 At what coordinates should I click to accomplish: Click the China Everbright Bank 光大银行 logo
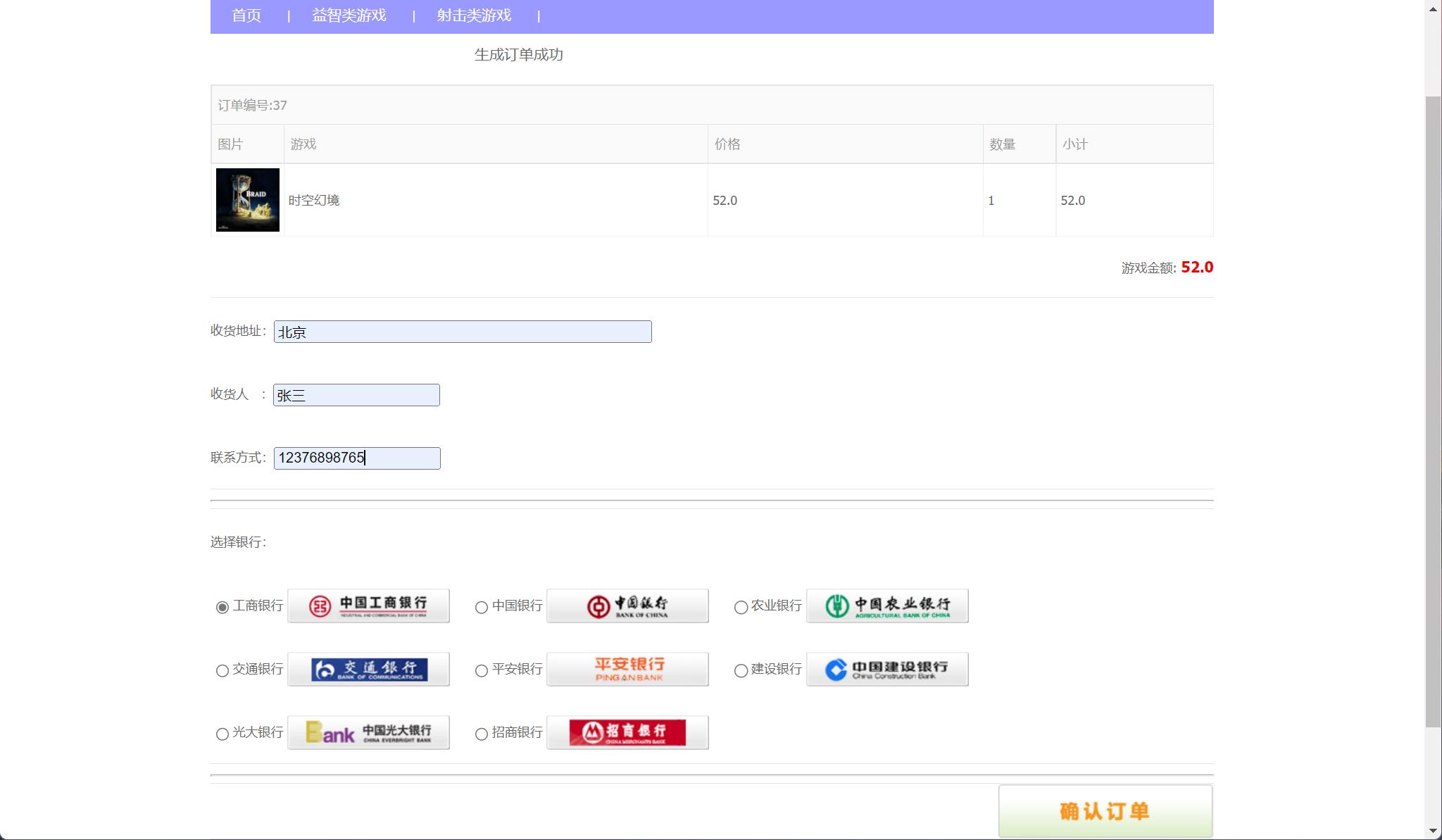click(x=368, y=732)
